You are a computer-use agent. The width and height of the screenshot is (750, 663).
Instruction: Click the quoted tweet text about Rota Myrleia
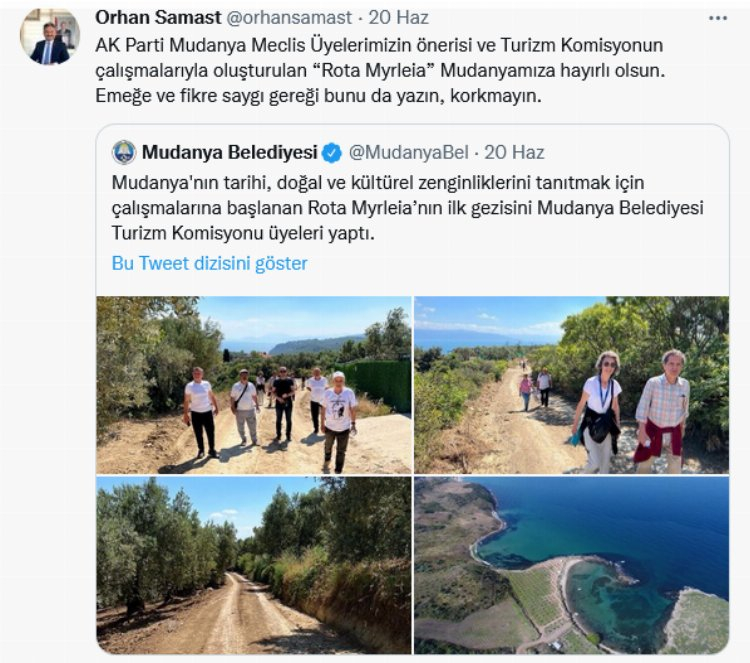tap(408, 208)
